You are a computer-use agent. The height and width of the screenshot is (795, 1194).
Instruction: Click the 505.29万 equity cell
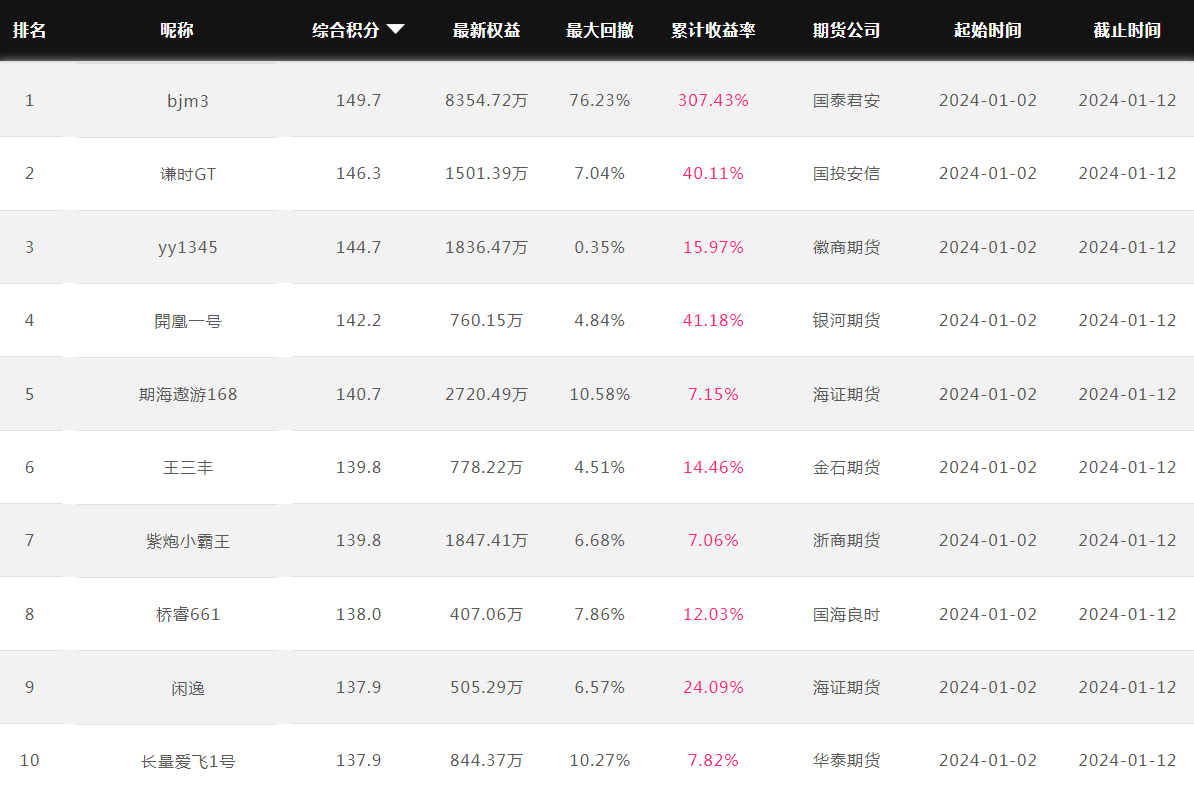point(486,688)
